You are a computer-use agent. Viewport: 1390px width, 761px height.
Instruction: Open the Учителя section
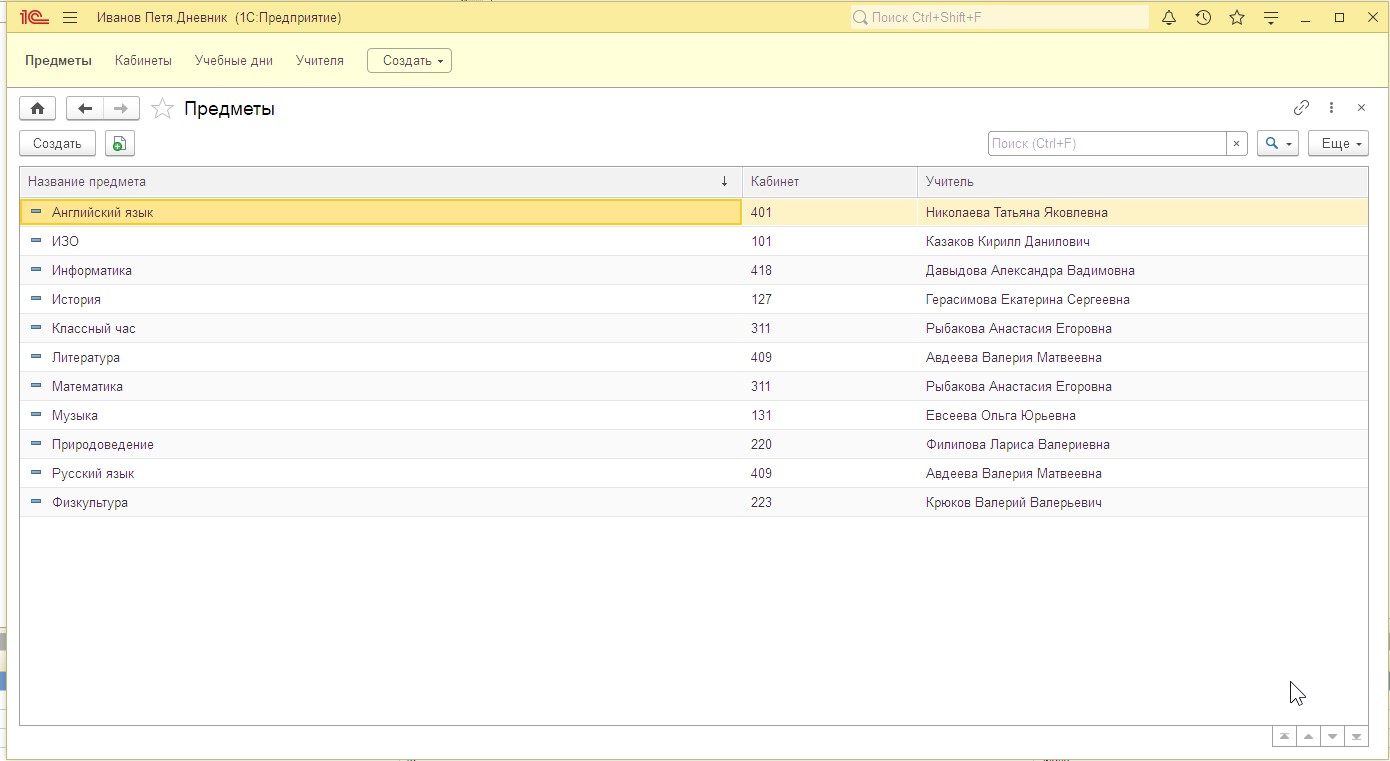(x=320, y=61)
